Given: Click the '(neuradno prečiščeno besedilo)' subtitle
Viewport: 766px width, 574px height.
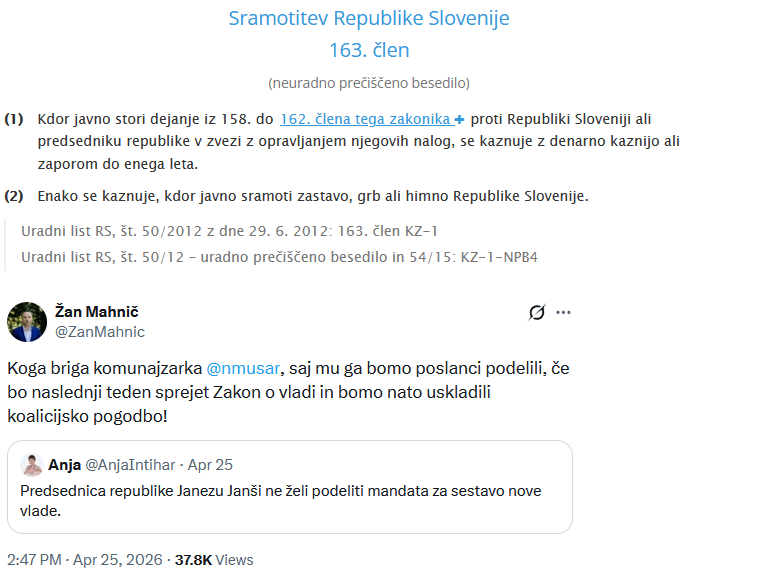Looking at the screenshot, I should 369,82.
